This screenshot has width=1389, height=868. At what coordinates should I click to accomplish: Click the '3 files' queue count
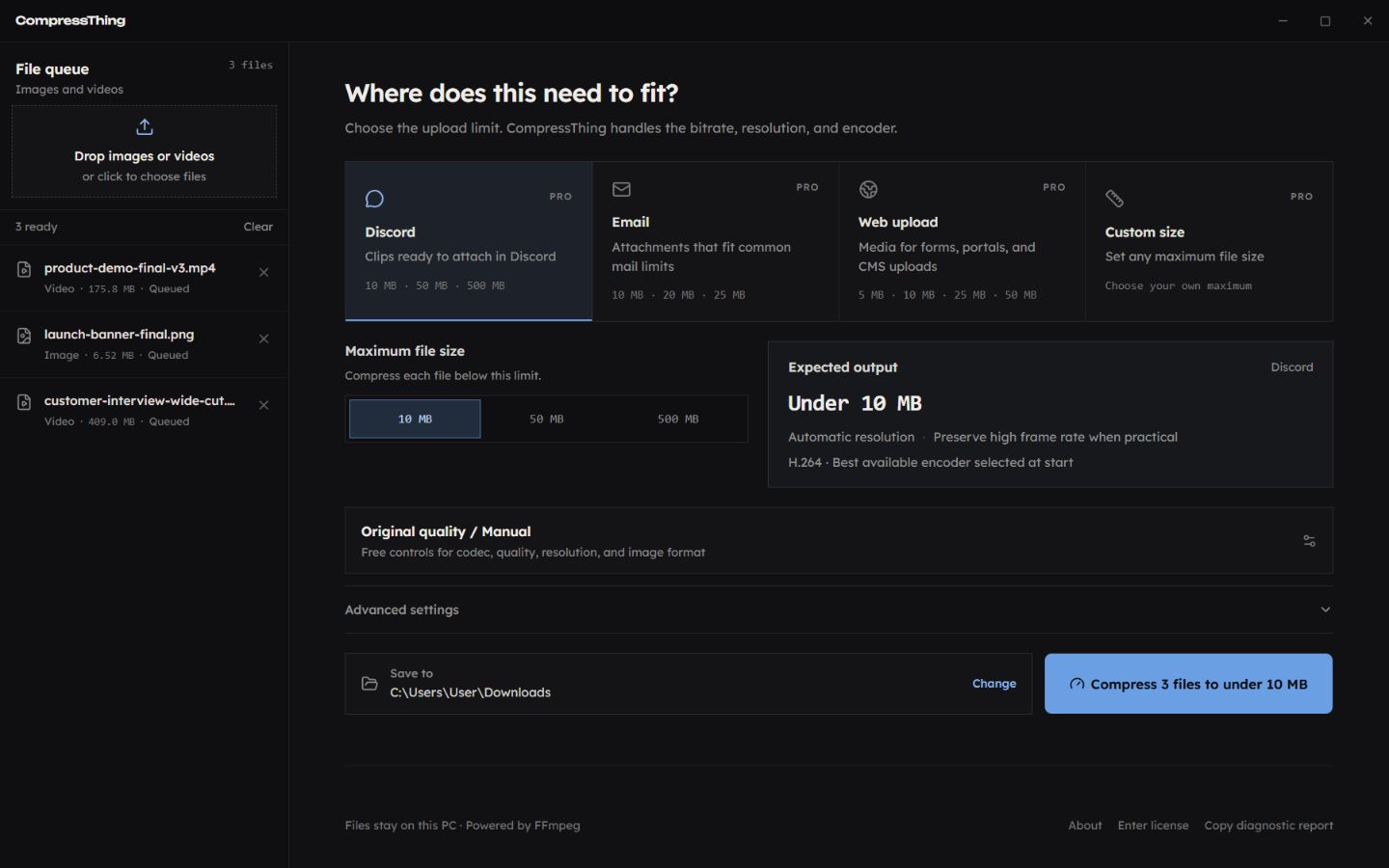pyautogui.click(x=251, y=66)
